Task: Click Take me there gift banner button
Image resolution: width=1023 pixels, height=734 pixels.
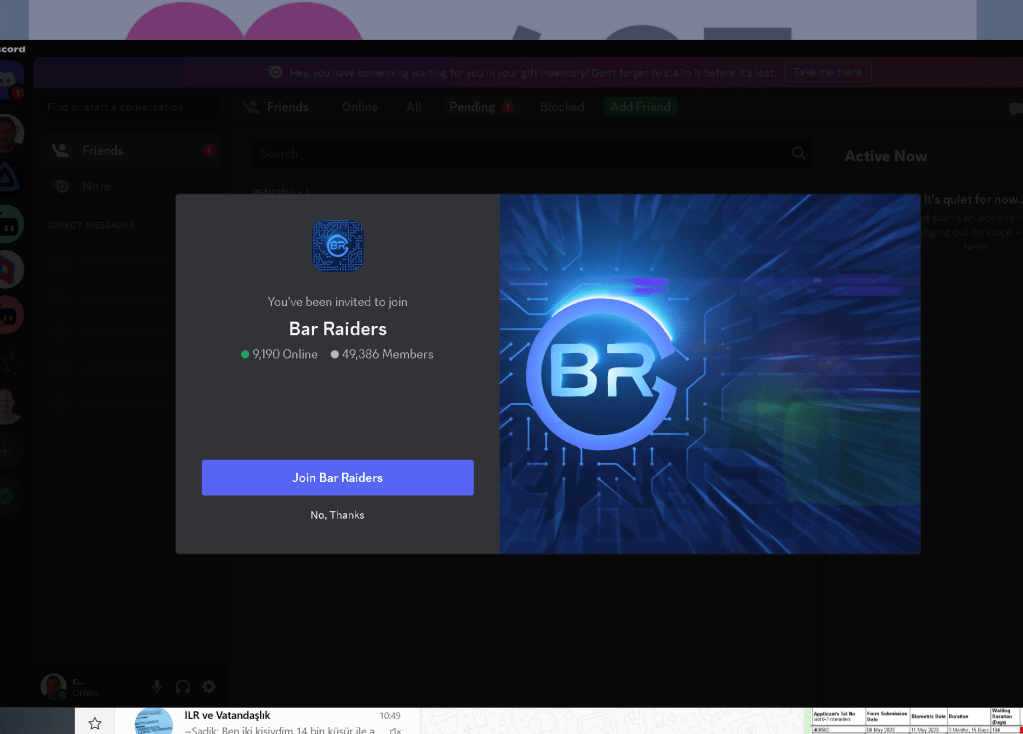Action: tap(828, 72)
